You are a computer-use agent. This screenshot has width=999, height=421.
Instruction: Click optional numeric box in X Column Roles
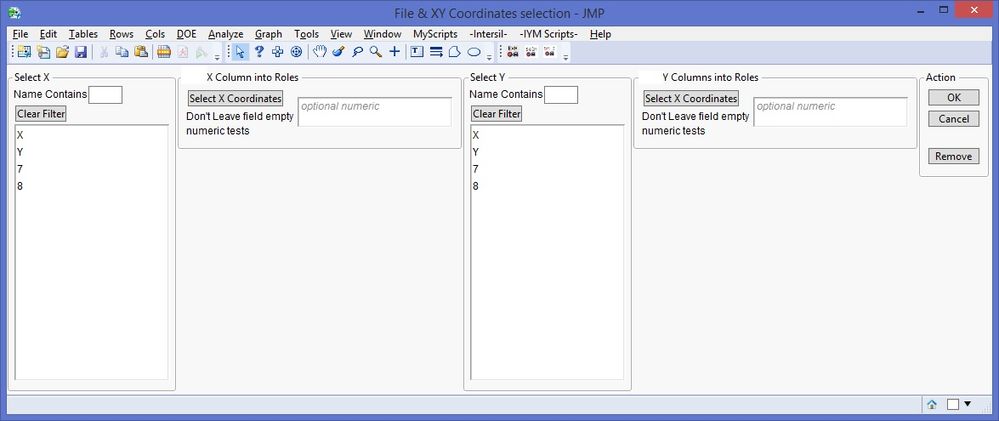point(375,112)
